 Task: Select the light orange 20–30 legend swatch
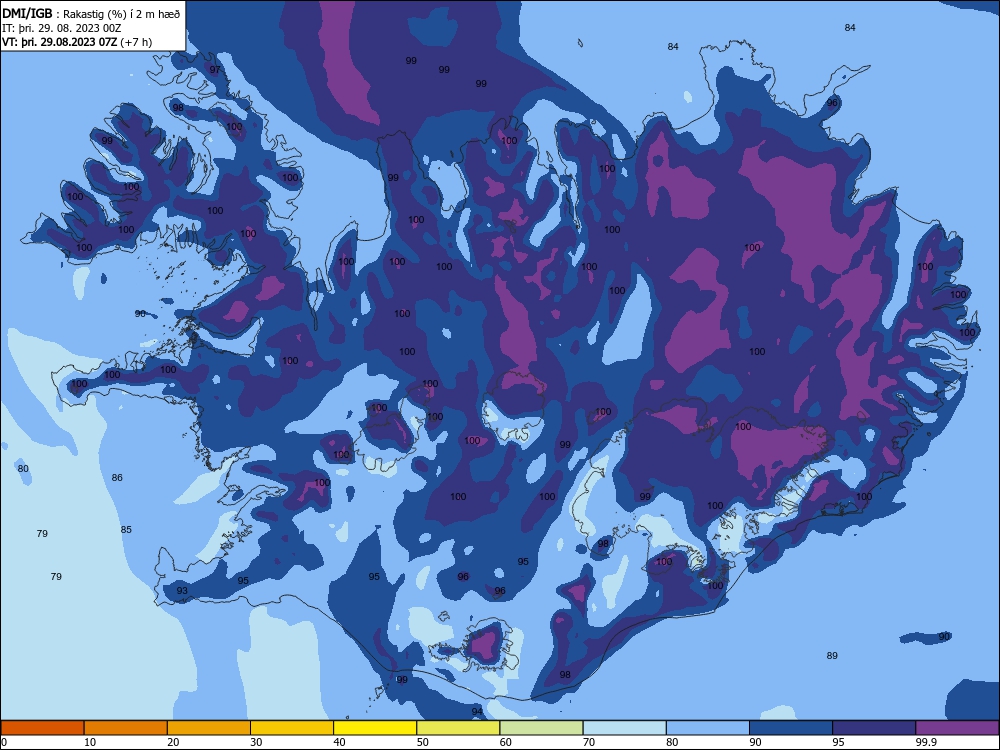click(x=209, y=728)
